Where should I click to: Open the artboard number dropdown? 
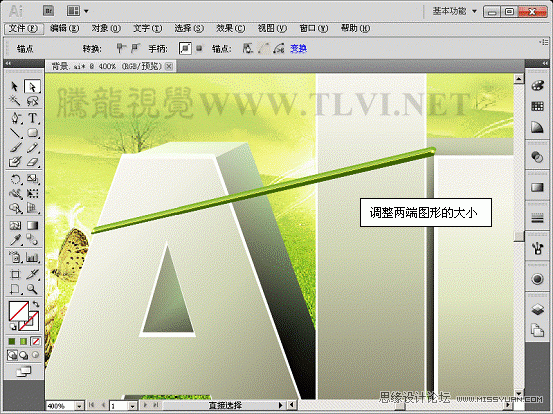click(132, 406)
